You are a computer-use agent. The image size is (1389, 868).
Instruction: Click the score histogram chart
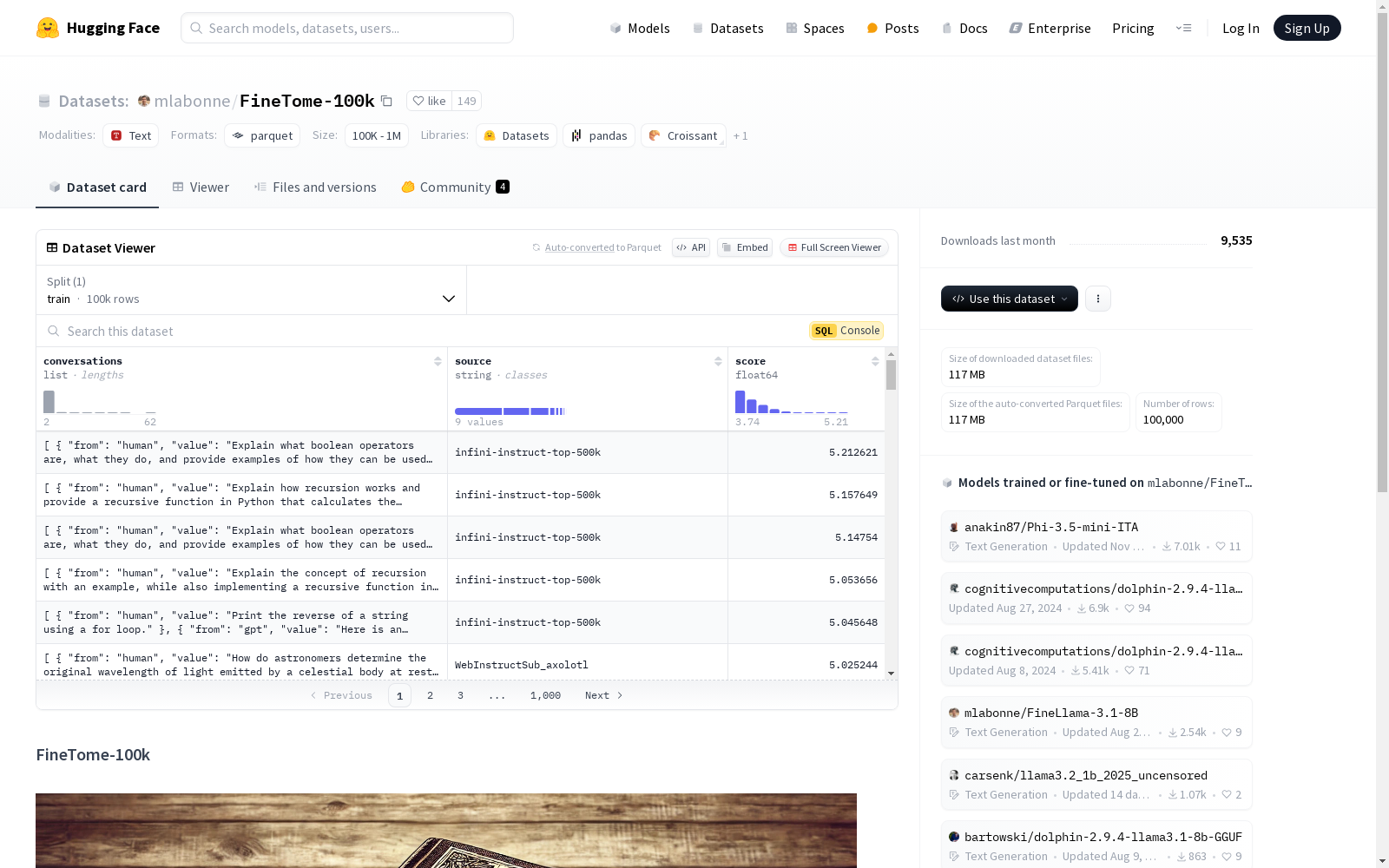(x=791, y=402)
